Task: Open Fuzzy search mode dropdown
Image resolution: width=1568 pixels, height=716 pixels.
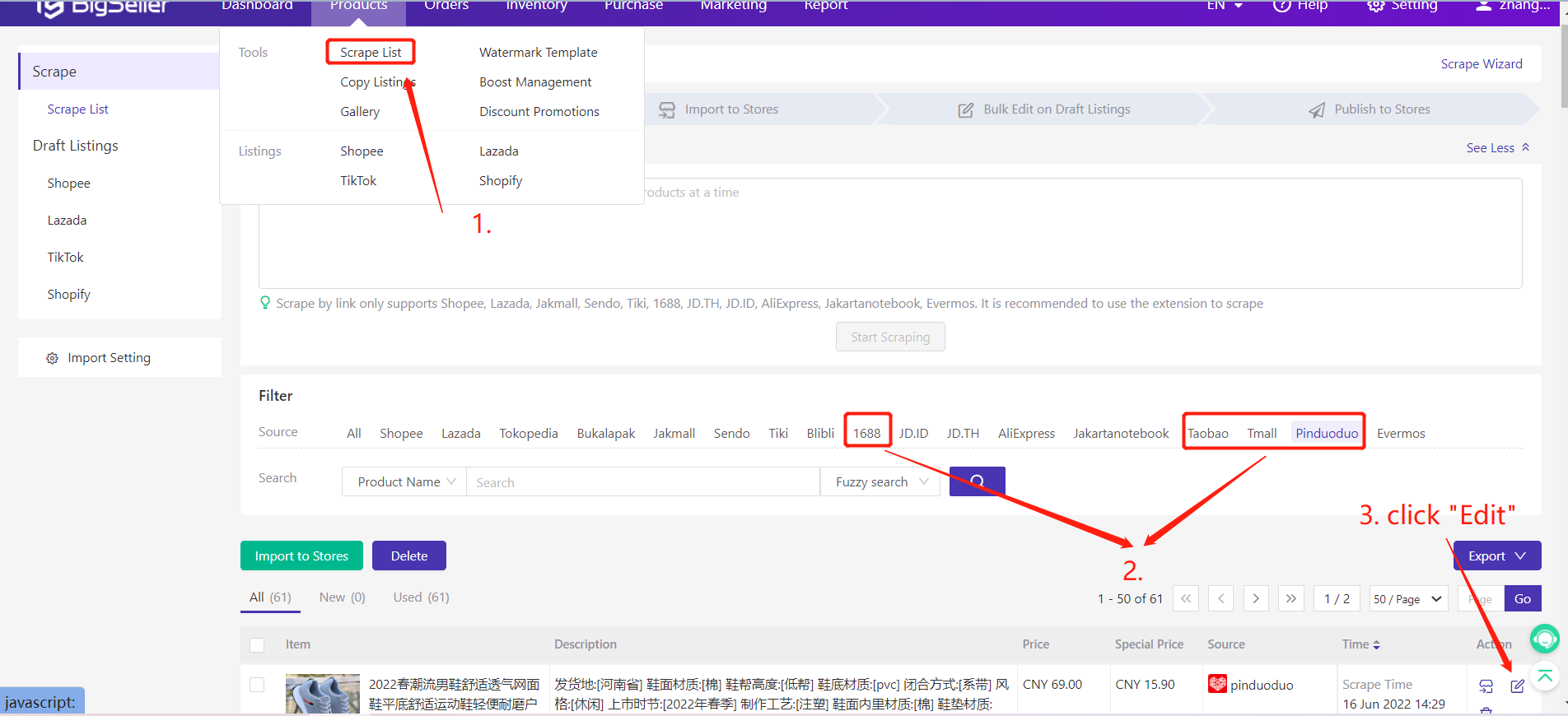Action: pyautogui.click(x=880, y=481)
